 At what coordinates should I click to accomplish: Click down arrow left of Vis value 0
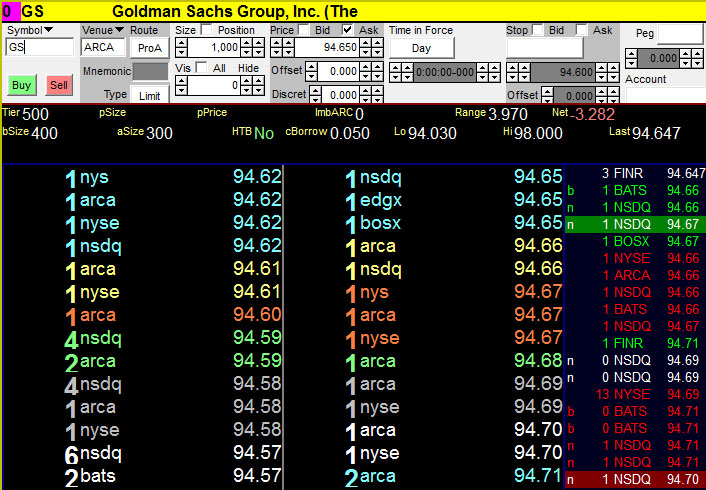pos(181,90)
